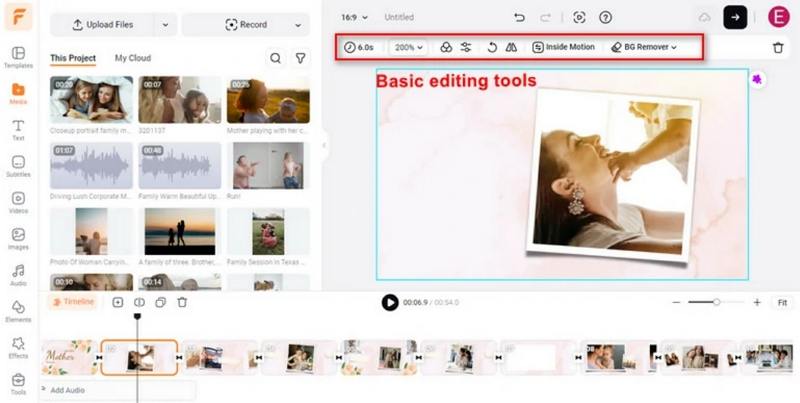Expand the BG Remover dropdown
This screenshot has width=800, height=403.
[x=645, y=47]
